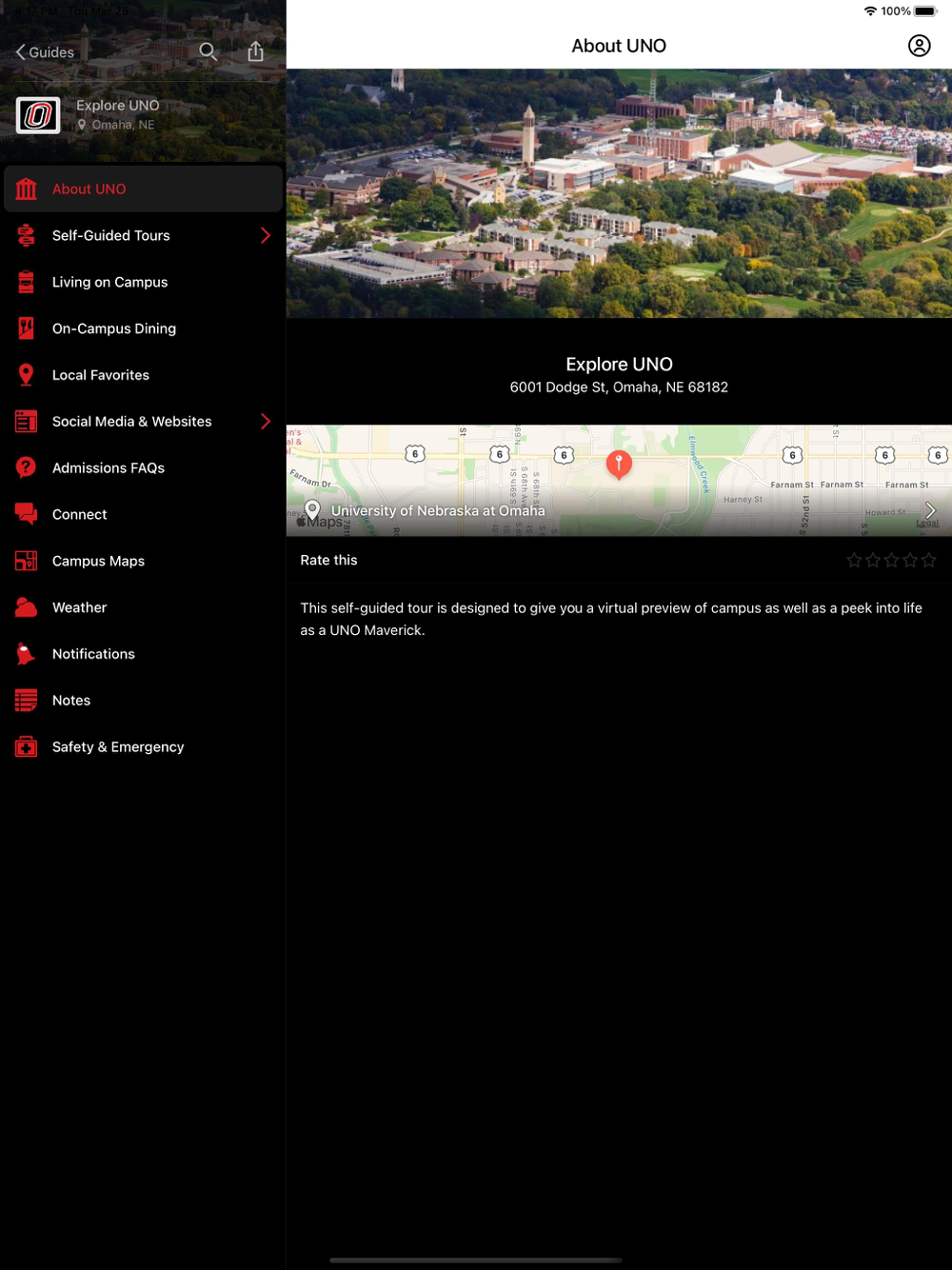Image resolution: width=952 pixels, height=1270 pixels.
Task: Tap the Local Favorites pin icon
Action: [x=27, y=375]
